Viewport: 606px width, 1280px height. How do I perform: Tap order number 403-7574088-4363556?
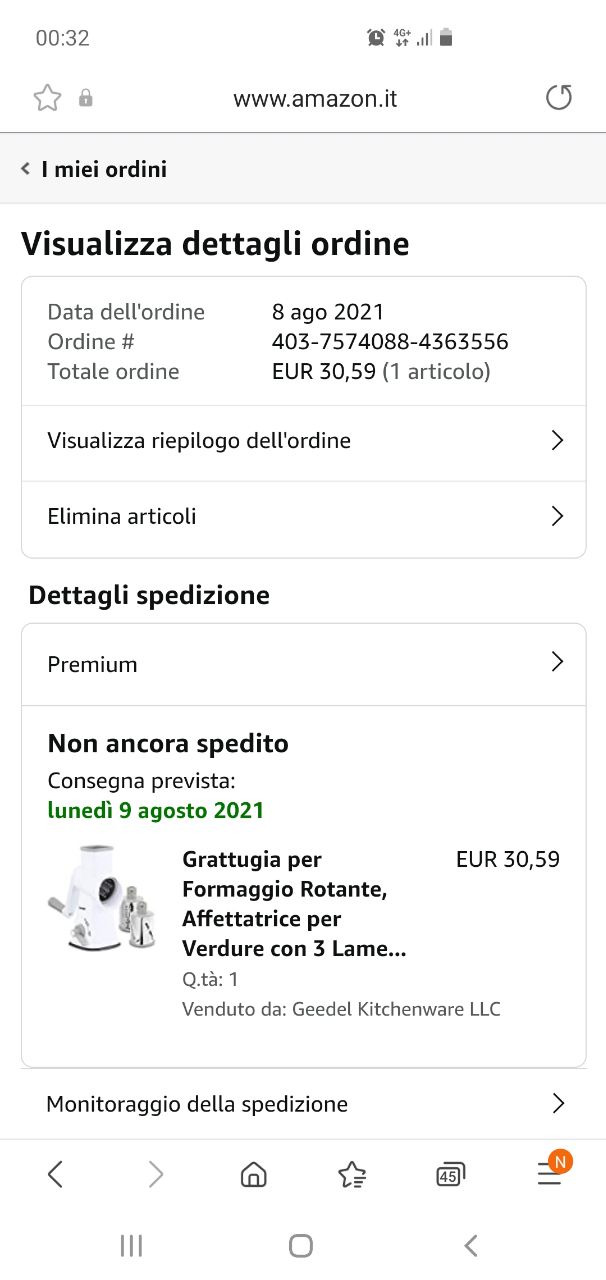(x=390, y=342)
